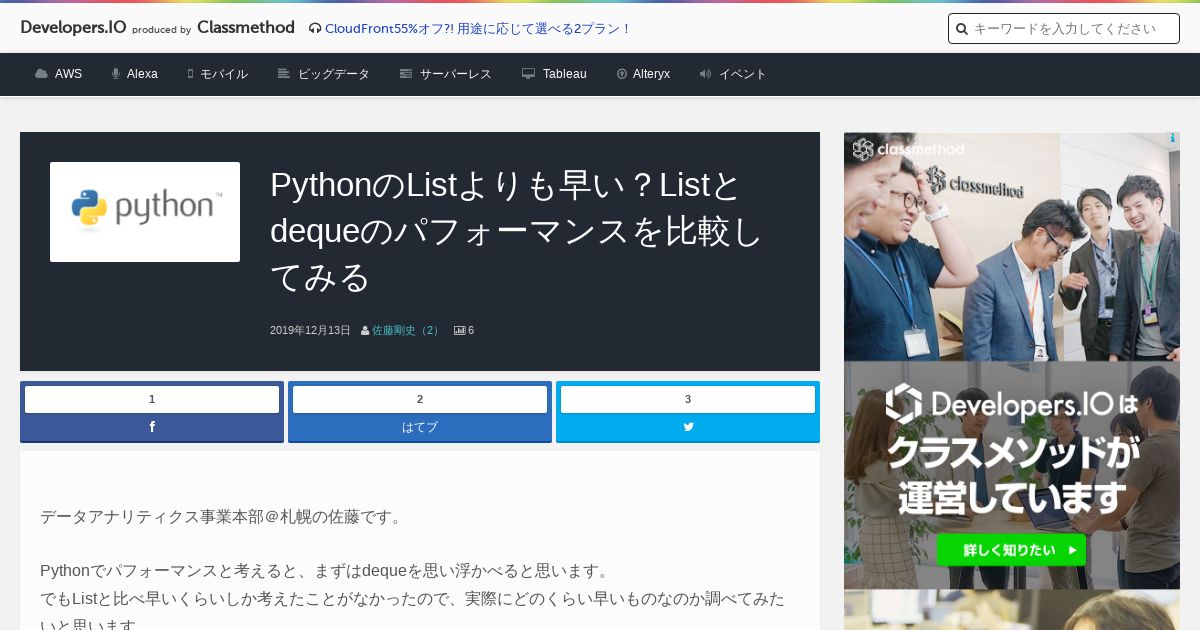Open the モバイル menu item
This screenshot has height=630, width=1200.
pos(224,74)
